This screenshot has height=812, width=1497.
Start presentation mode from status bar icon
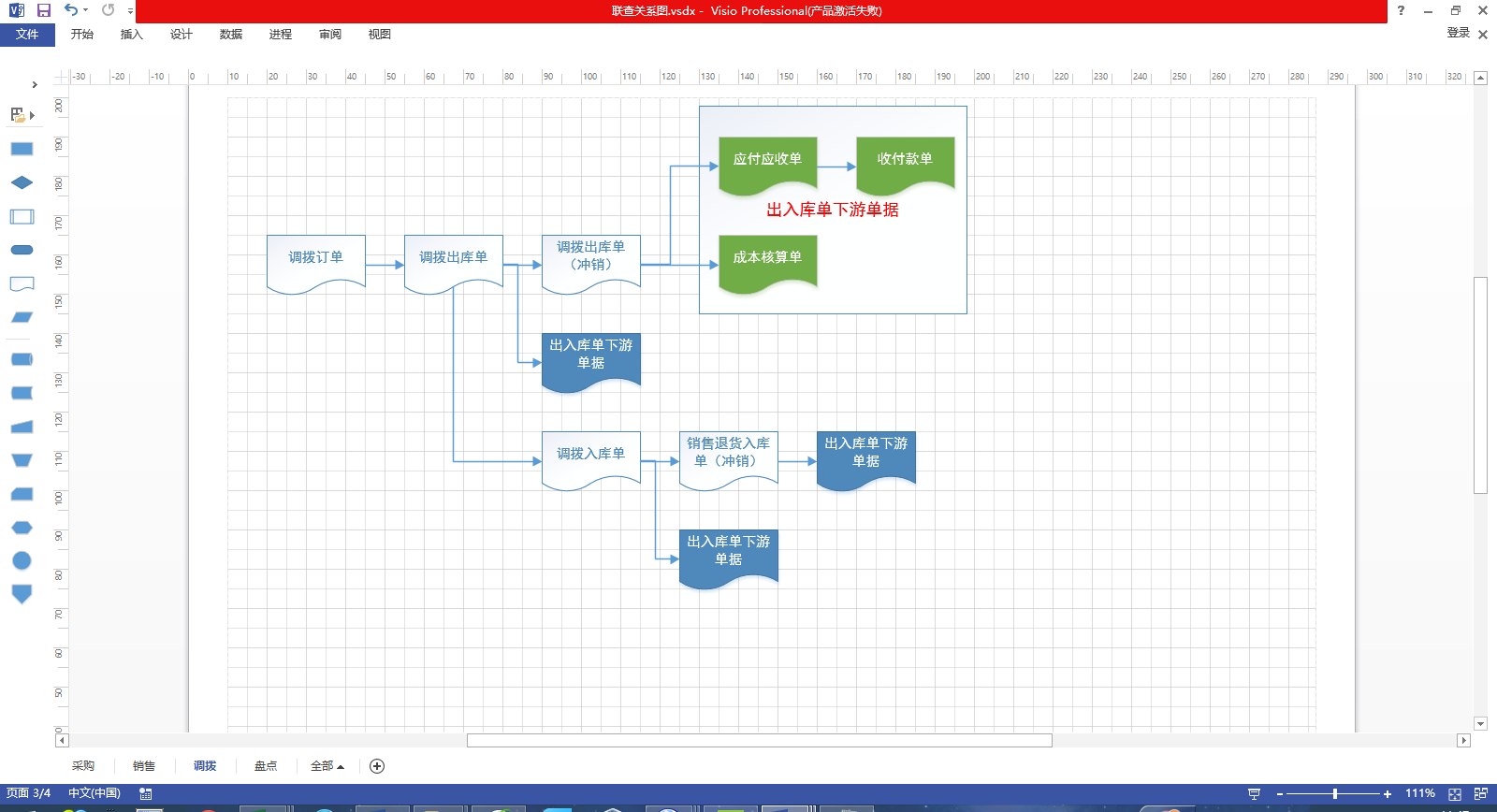pos(1254,793)
